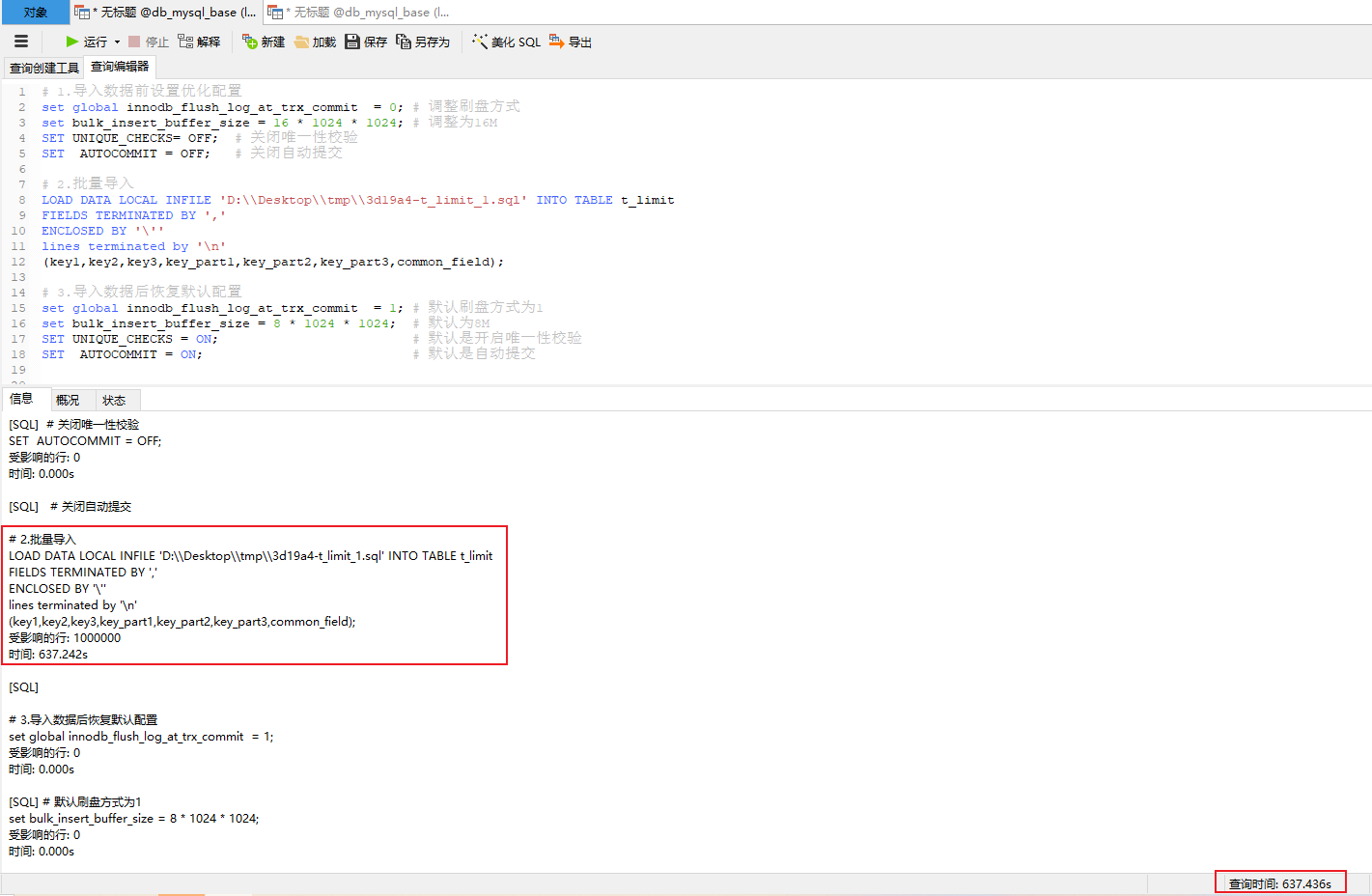Image resolution: width=1372 pixels, height=896 pixels.
Task: Click AUTOCOMMIT = ON on editor line 18
Action: point(139,354)
